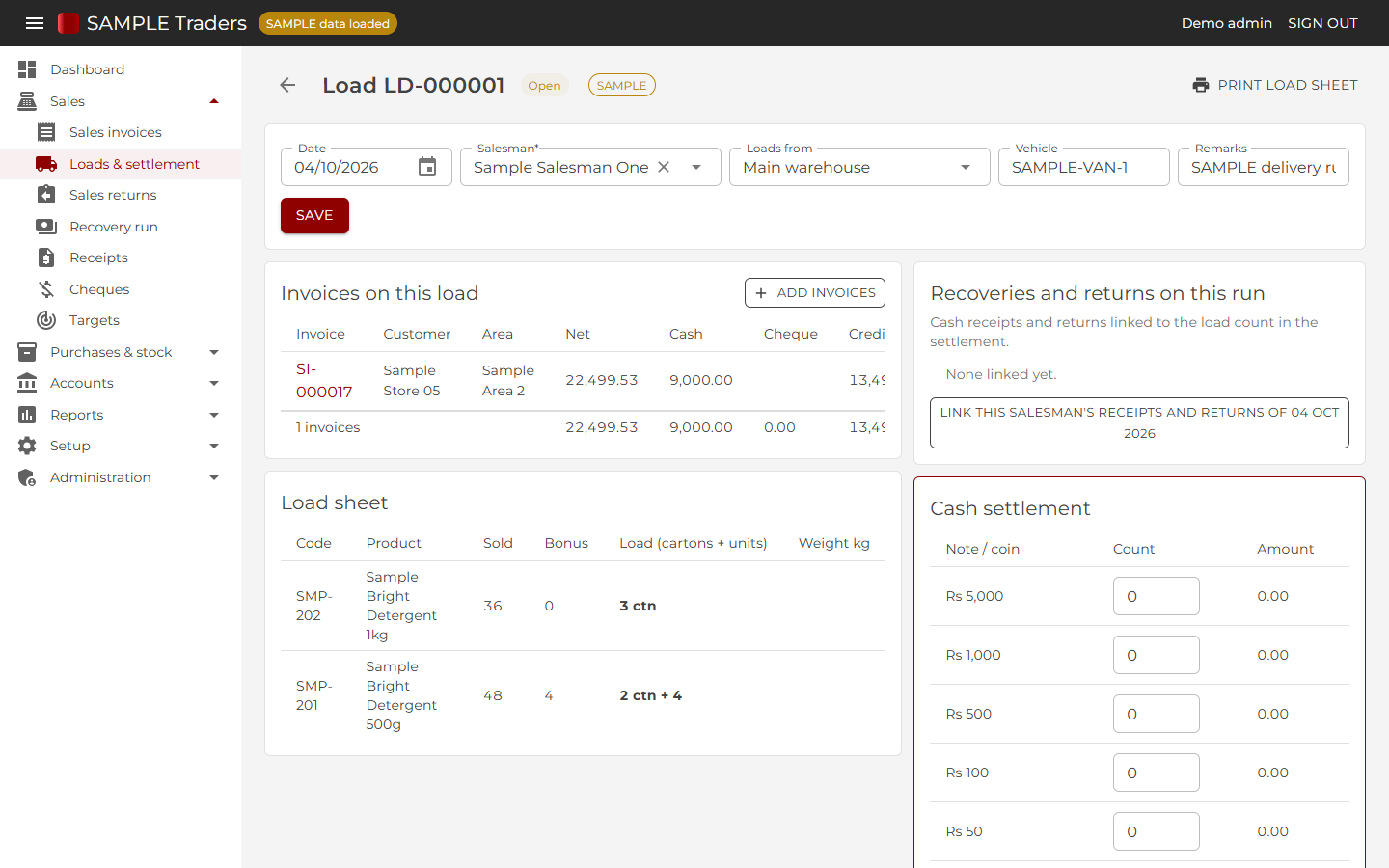Click the '2 ctn + 4' load value

[x=650, y=695]
